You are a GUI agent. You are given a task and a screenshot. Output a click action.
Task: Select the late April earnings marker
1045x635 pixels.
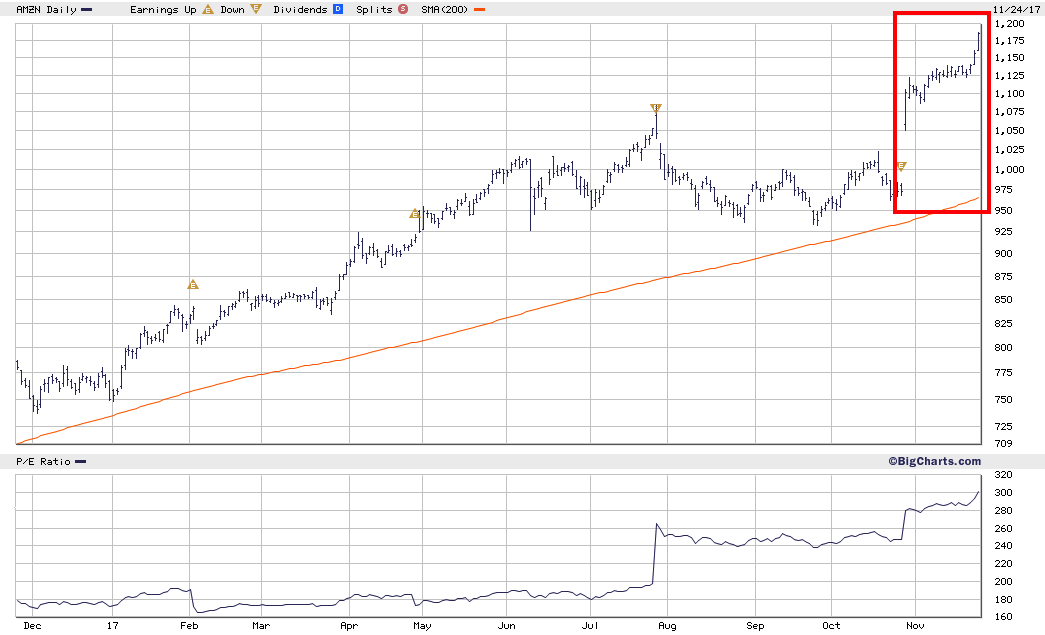[415, 214]
